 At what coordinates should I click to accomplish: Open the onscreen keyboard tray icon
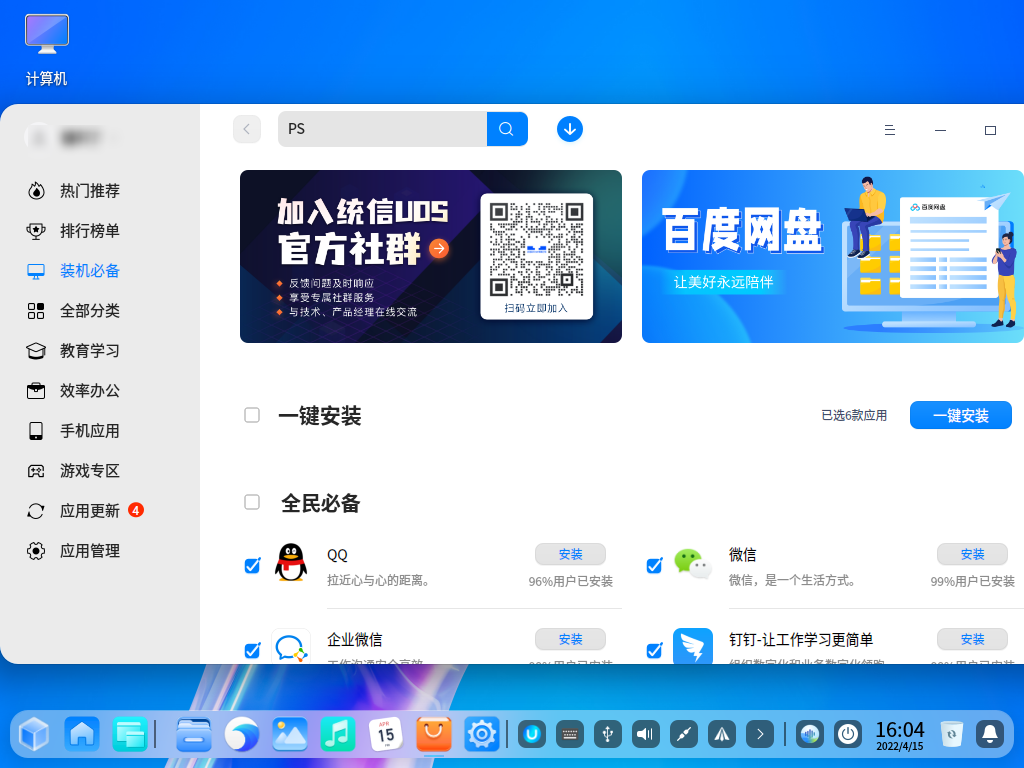[x=569, y=735]
